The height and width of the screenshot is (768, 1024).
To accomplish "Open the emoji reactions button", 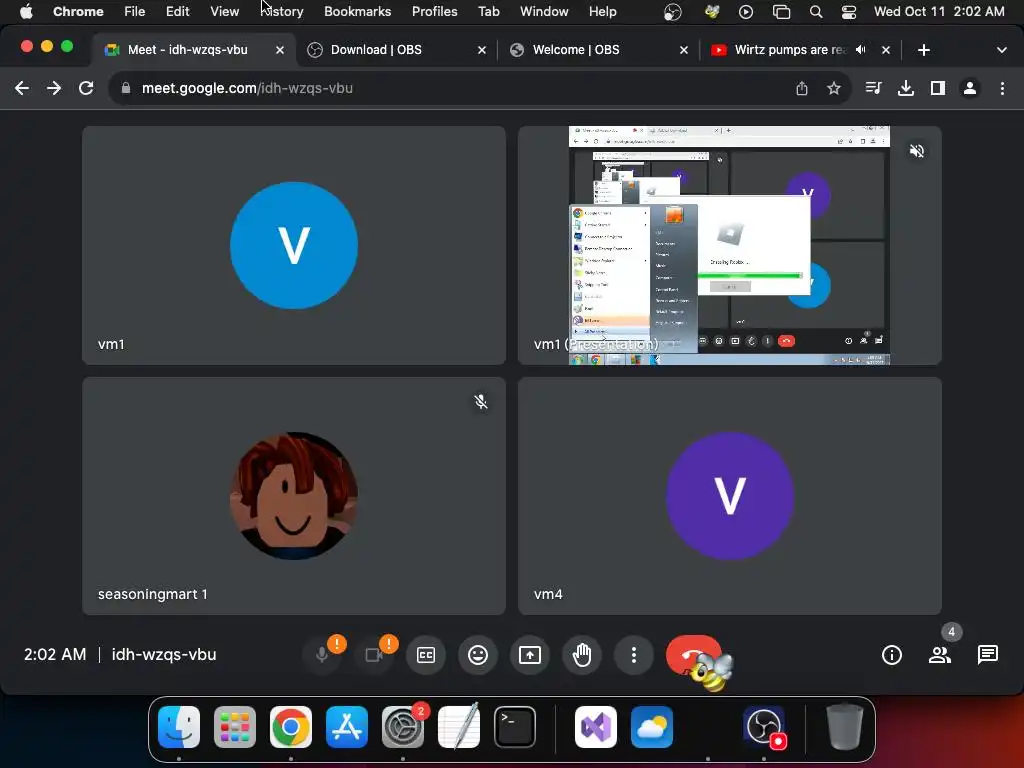I will pos(478,654).
